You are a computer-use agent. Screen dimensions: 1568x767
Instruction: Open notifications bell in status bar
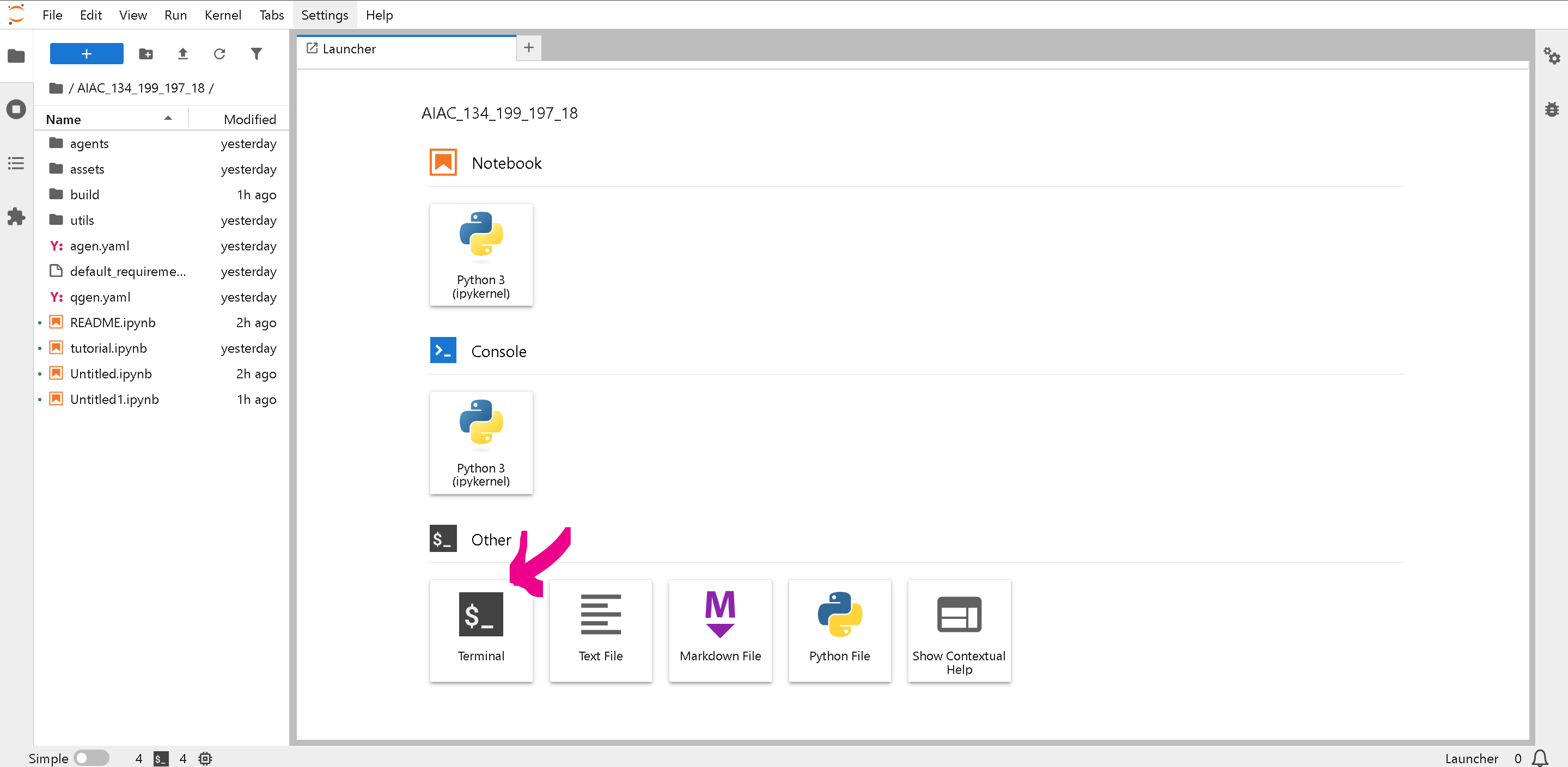[x=1540, y=758]
